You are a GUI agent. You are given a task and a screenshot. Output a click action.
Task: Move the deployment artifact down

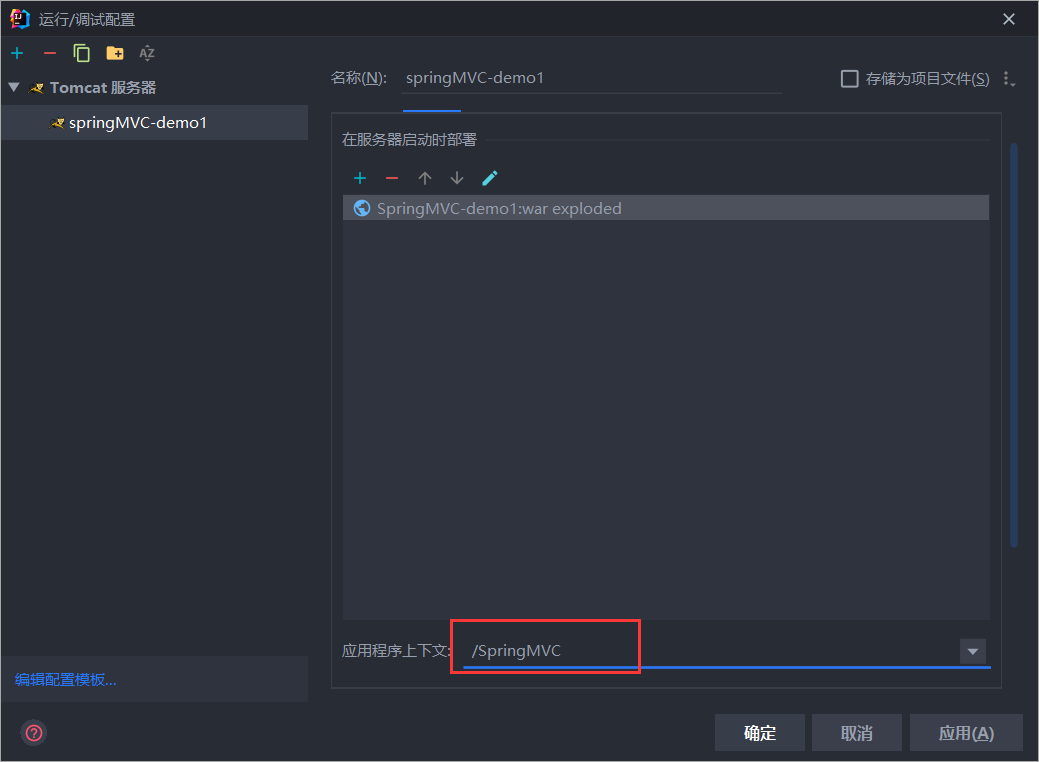click(457, 178)
